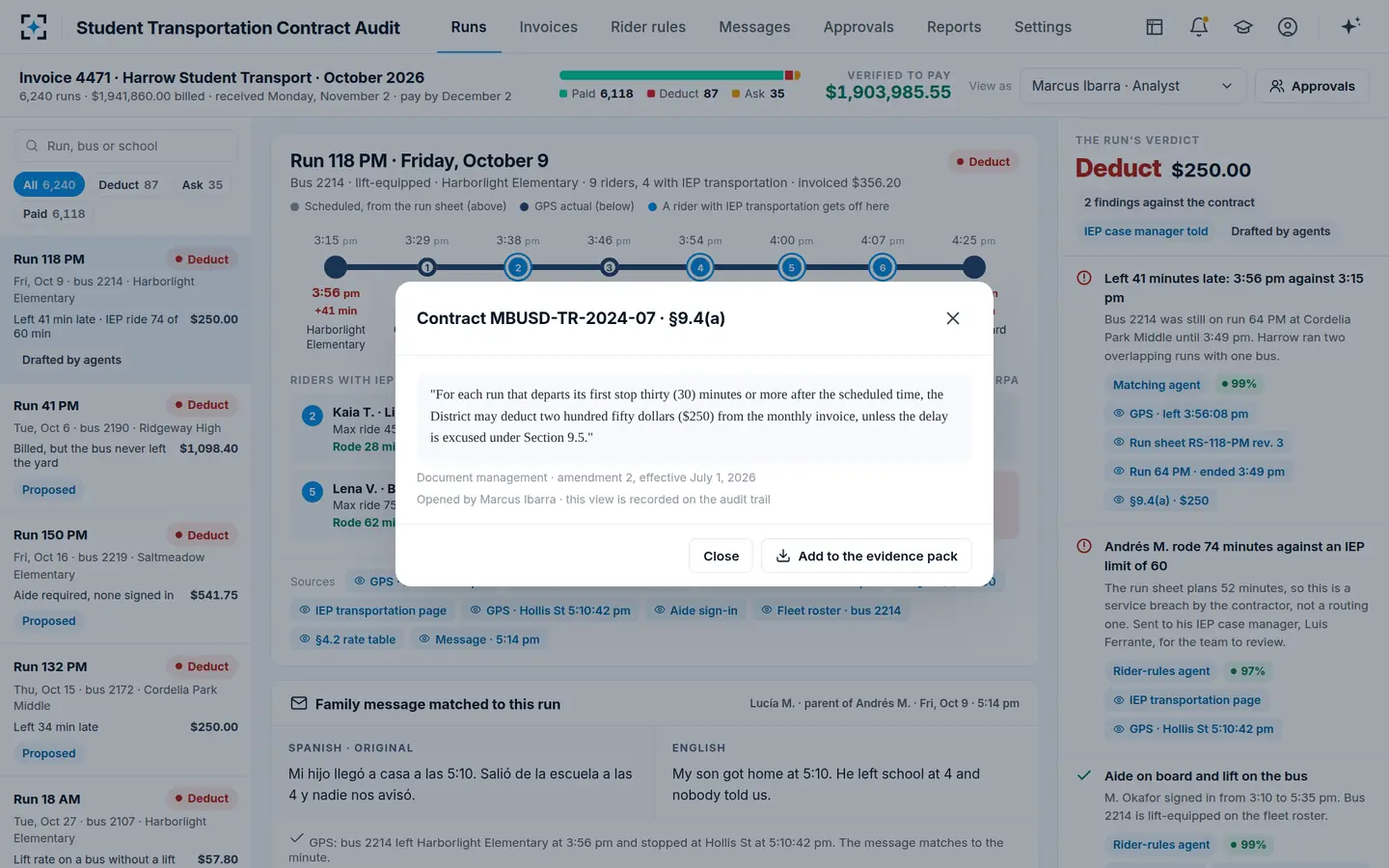The height and width of the screenshot is (868, 1389).
Task: Expand the View as Marcus Ibarra dropdown
Action: pyautogui.click(x=1132, y=86)
